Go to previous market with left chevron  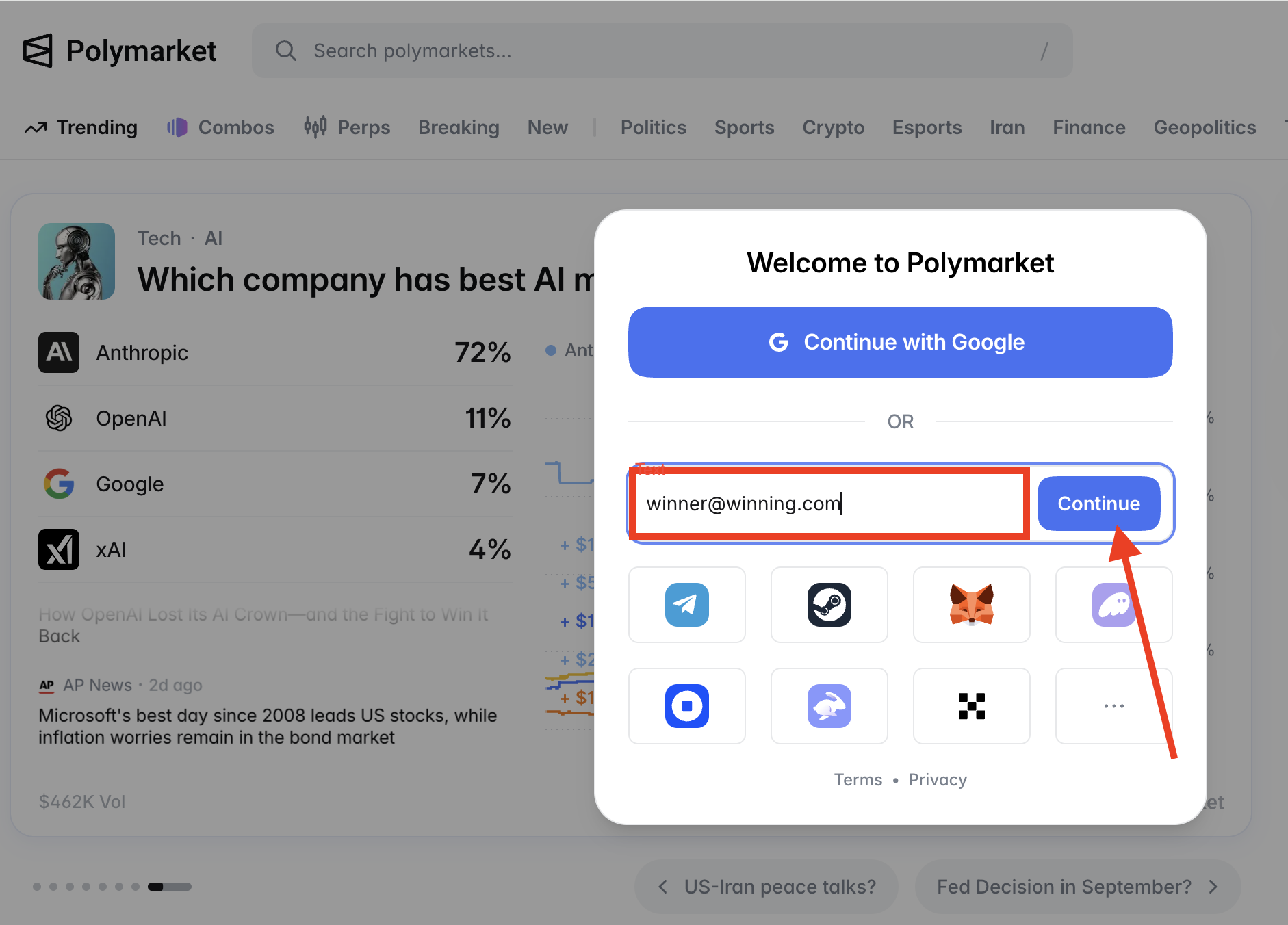(662, 887)
